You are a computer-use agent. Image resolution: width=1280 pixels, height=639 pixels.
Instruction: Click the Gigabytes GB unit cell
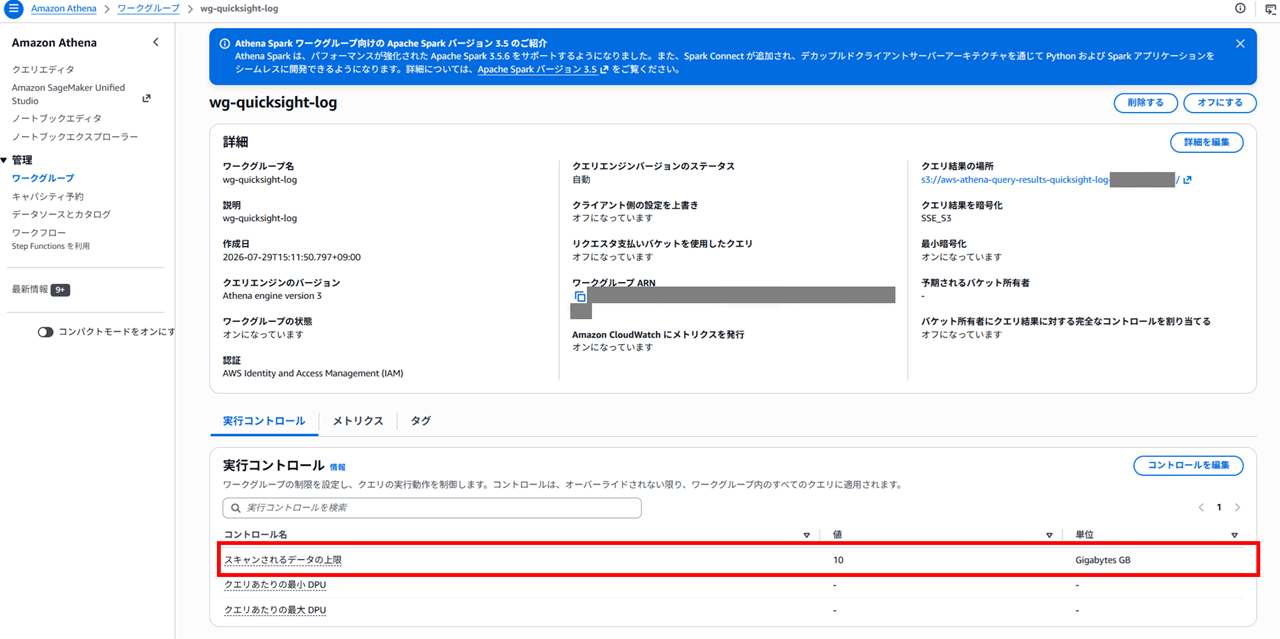1103,560
